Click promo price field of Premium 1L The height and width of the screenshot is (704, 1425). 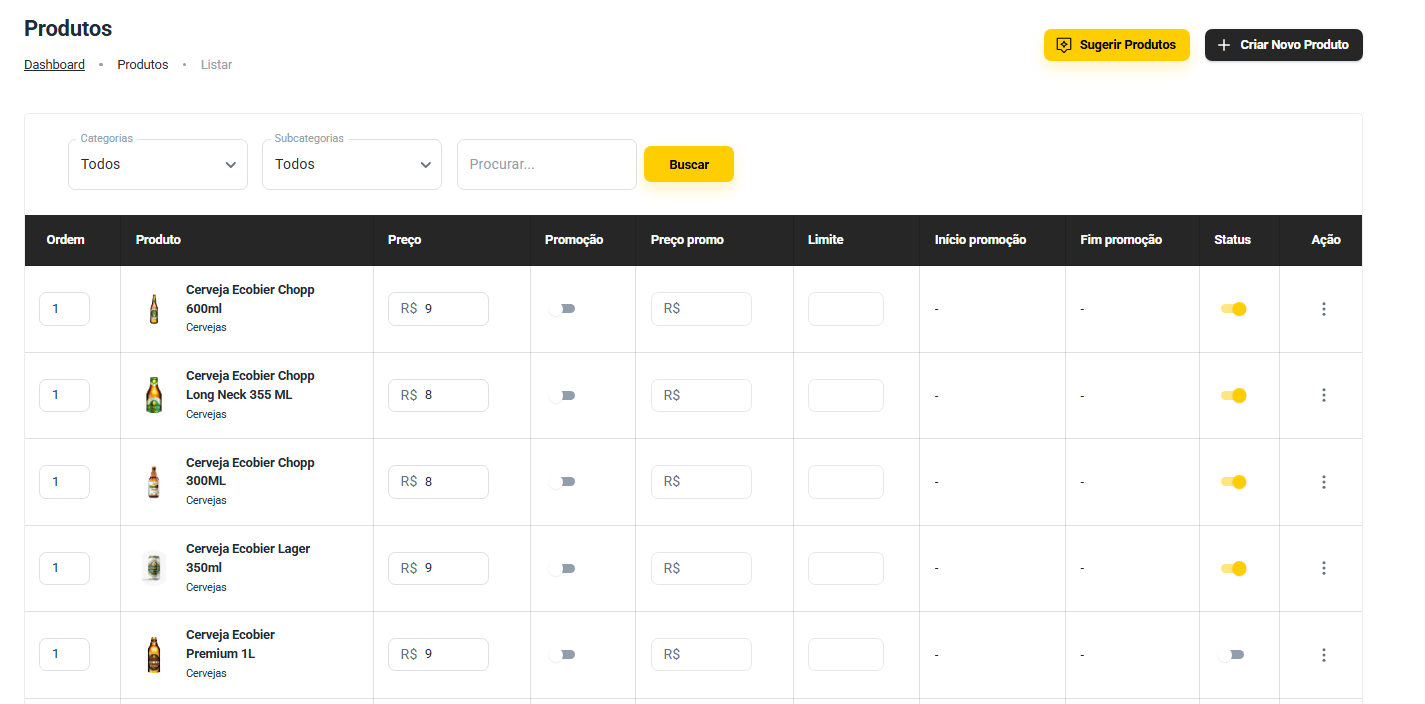click(701, 655)
